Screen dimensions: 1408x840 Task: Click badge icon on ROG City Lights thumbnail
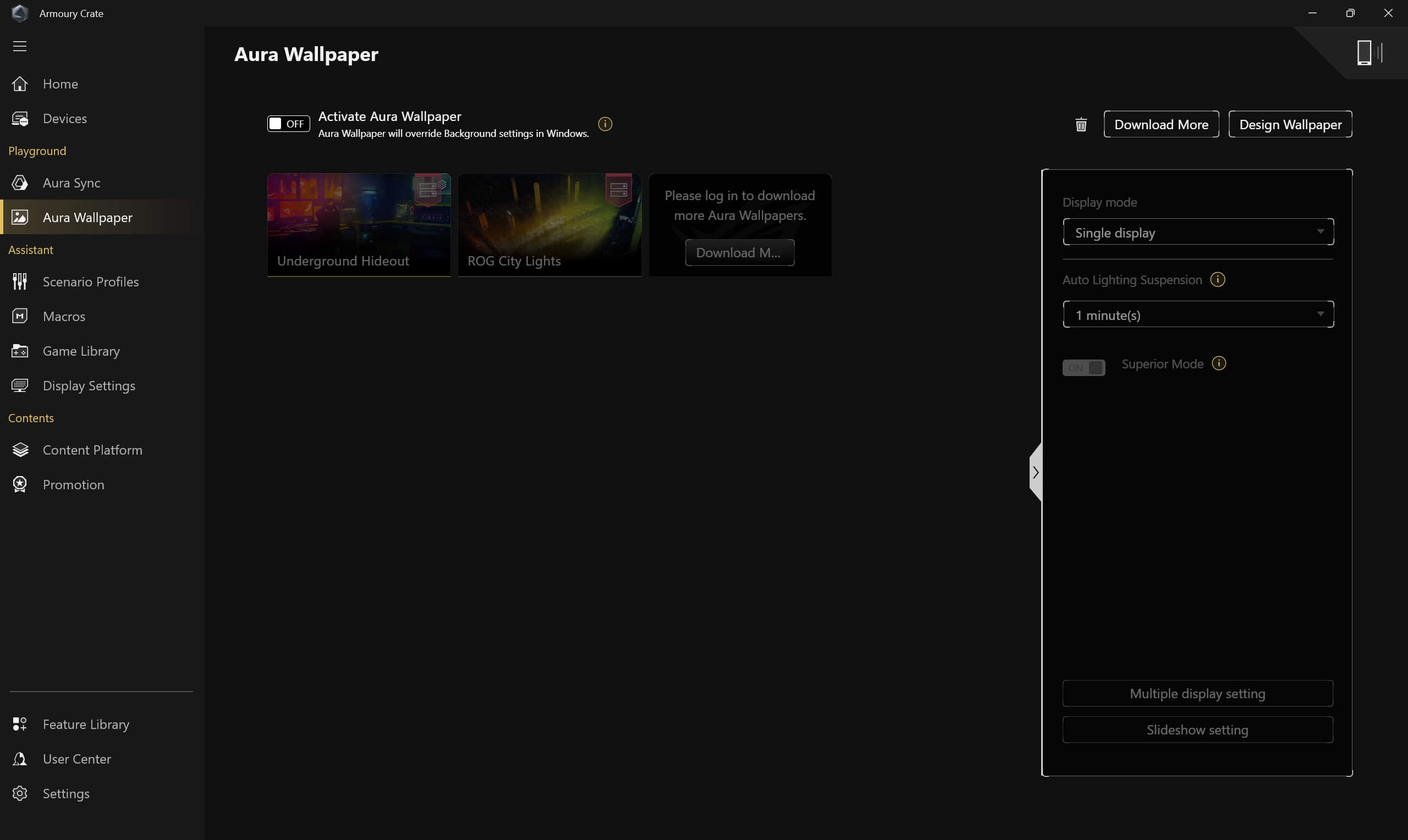619,190
